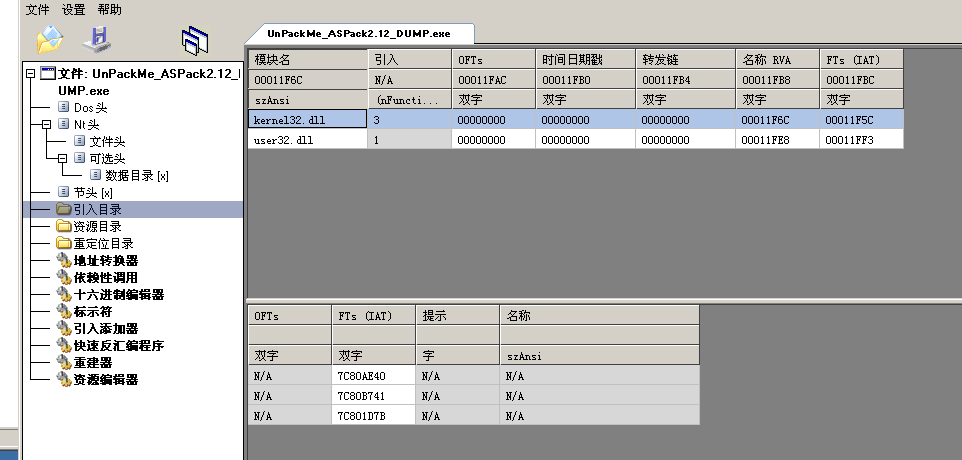Open the 帮助 menu
Viewport: 962px width, 460px height.
tap(109, 9)
